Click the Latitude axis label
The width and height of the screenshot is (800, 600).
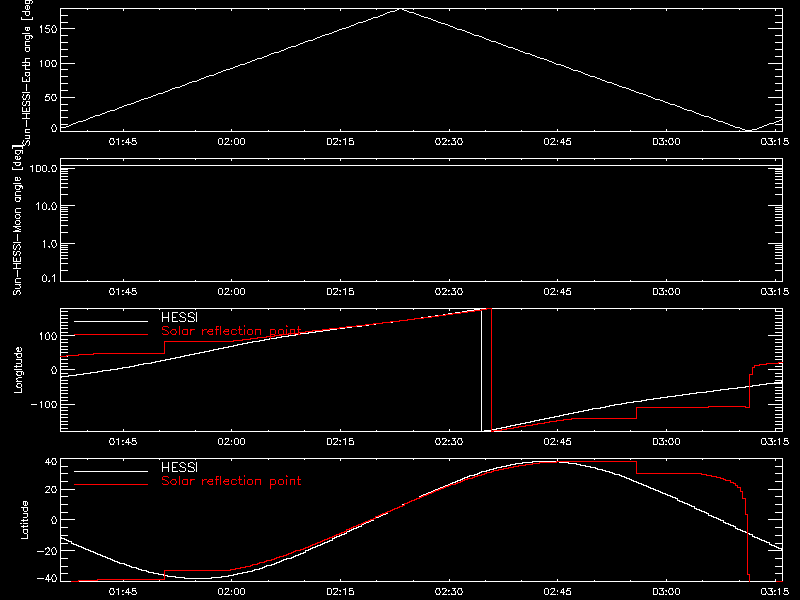click(x=24, y=520)
